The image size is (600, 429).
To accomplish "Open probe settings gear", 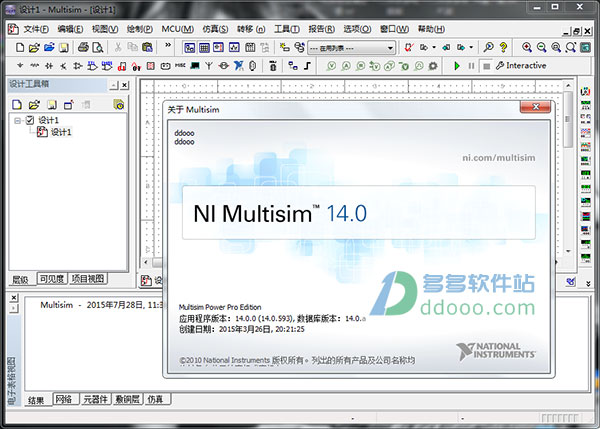I will [x=433, y=66].
